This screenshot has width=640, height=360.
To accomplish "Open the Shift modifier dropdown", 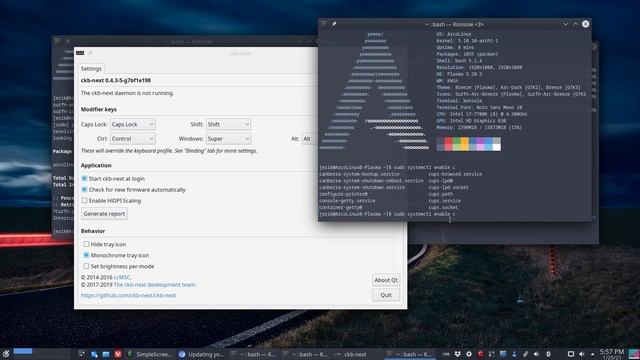I will click(x=228, y=124).
